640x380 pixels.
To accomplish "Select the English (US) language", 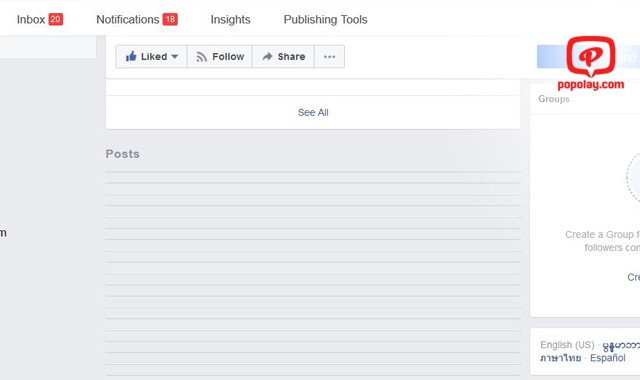I will coord(567,344).
